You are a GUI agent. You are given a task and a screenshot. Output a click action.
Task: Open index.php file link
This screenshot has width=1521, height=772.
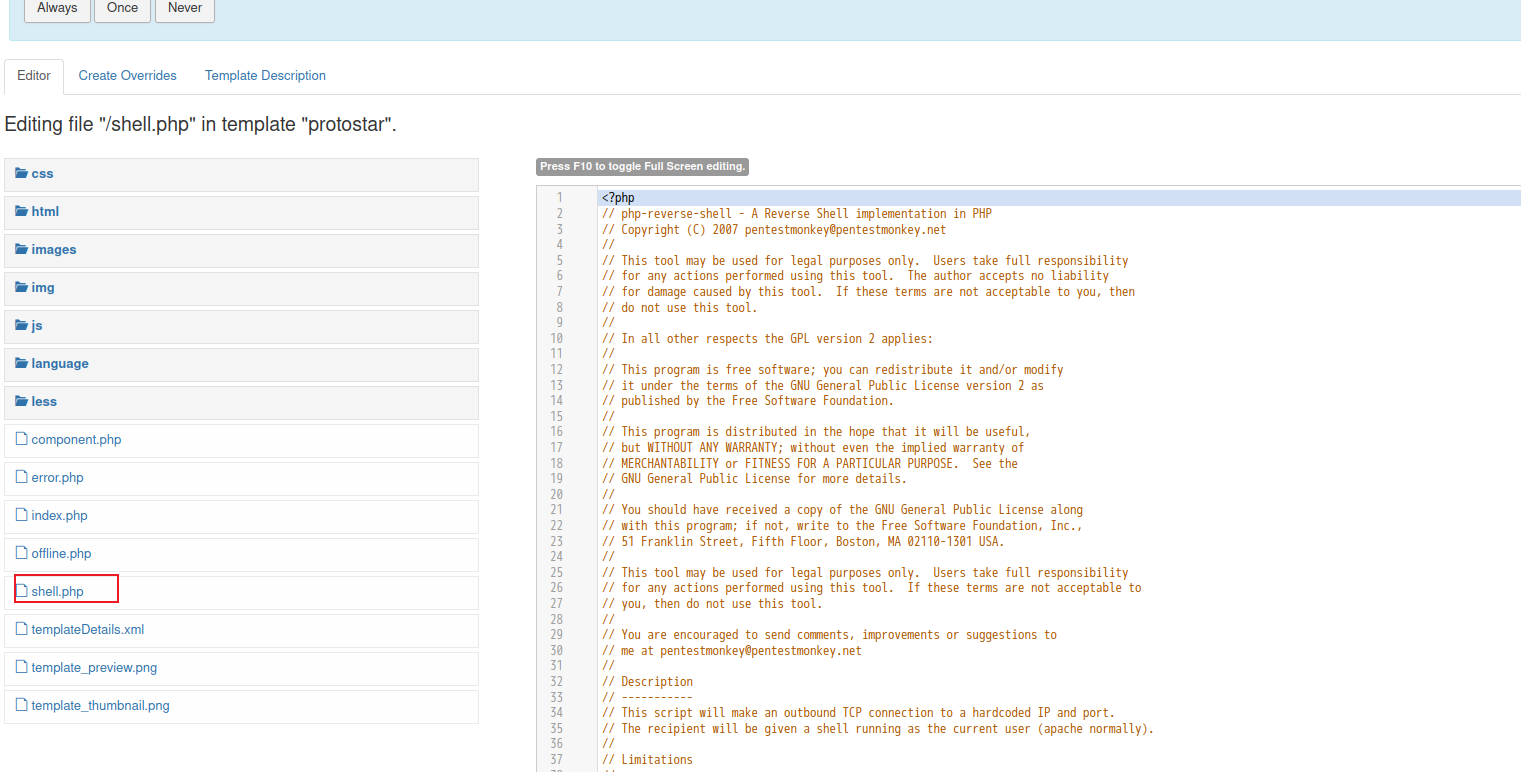(59, 515)
